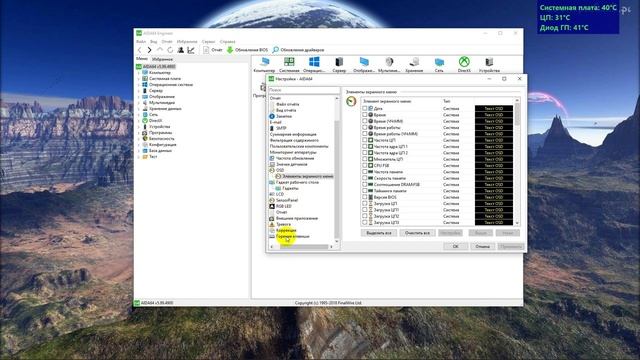Enable the Версия BIOS checkbox

364,197
